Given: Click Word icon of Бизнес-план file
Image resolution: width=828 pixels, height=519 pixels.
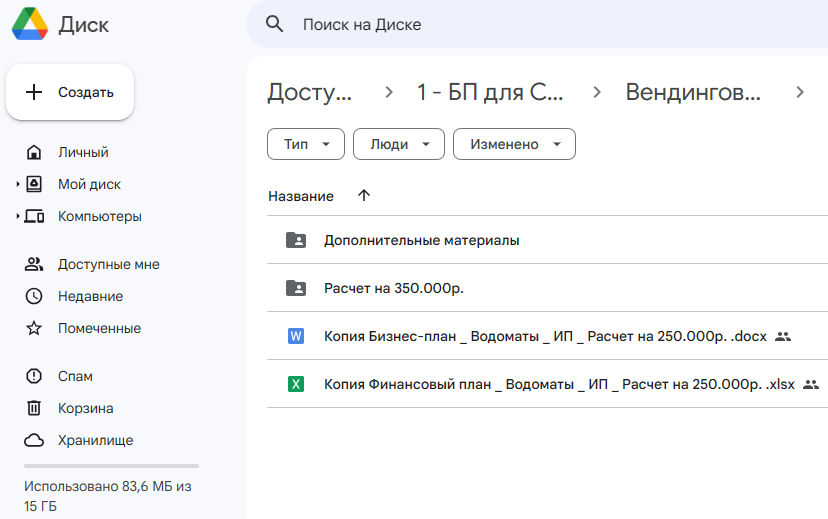Looking at the screenshot, I should (296, 336).
